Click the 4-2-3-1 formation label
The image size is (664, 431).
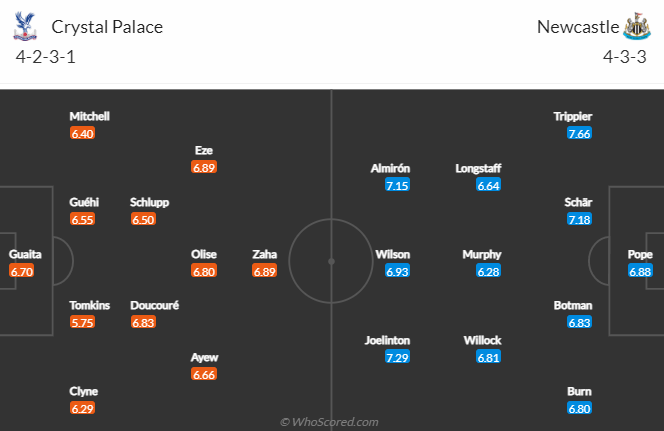pos(45,57)
